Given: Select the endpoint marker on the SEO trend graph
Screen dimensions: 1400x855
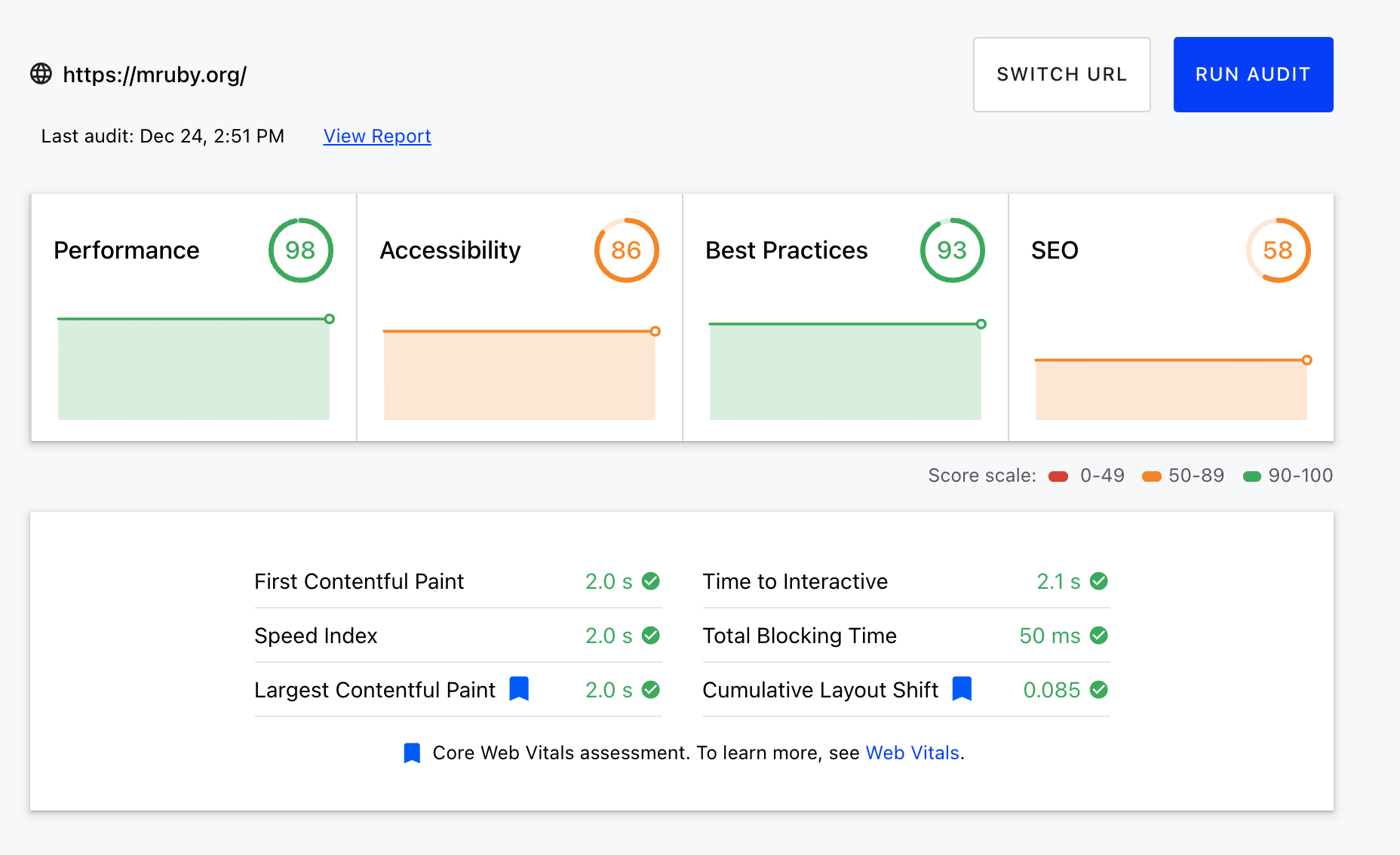Looking at the screenshot, I should pyautogui.click(x=1307, y=360).
